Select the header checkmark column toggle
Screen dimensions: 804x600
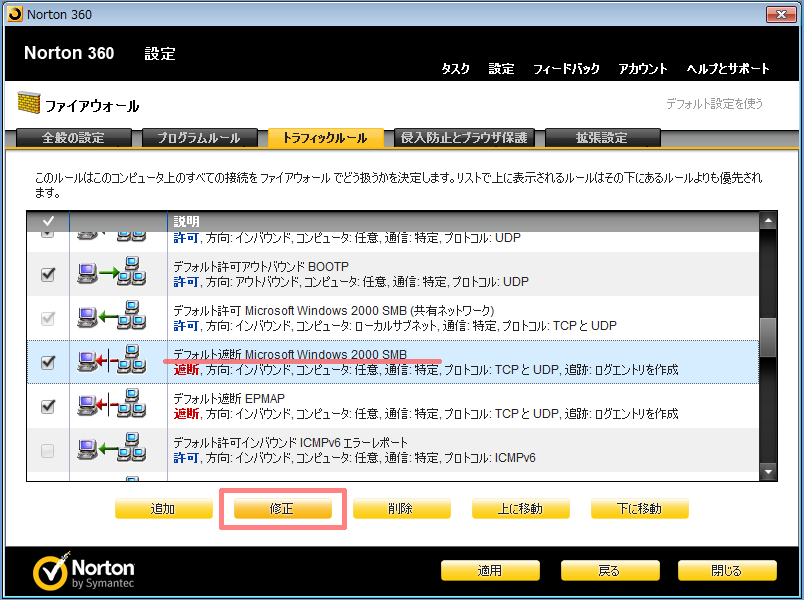(x=47, y=220)
